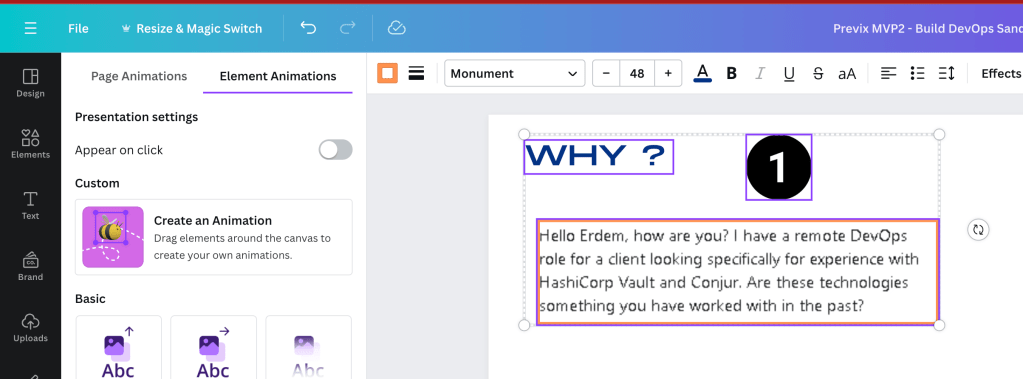Toggle strikethrough formatting
This screenshot has width=1023, height=379.
click(818, 74)
